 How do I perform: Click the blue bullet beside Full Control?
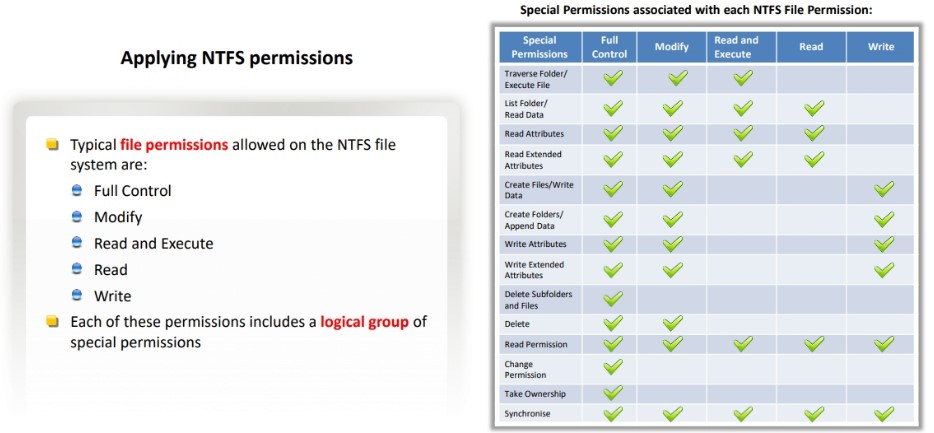(76, 191)
